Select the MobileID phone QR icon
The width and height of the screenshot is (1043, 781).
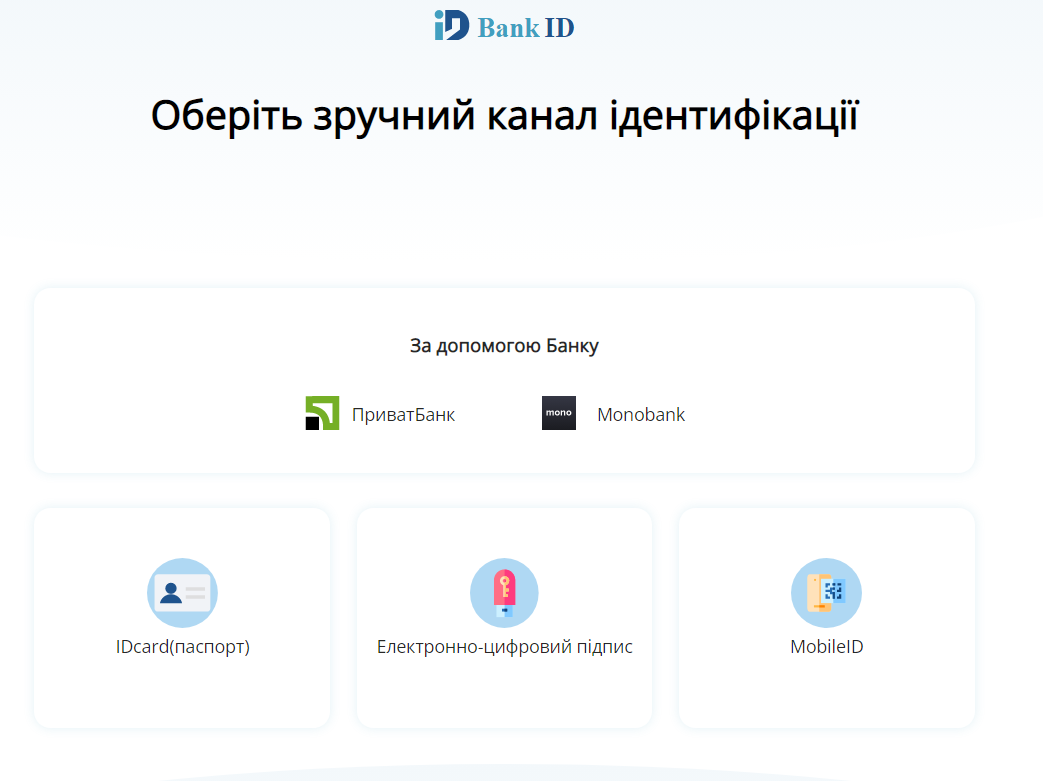point(826,593)
